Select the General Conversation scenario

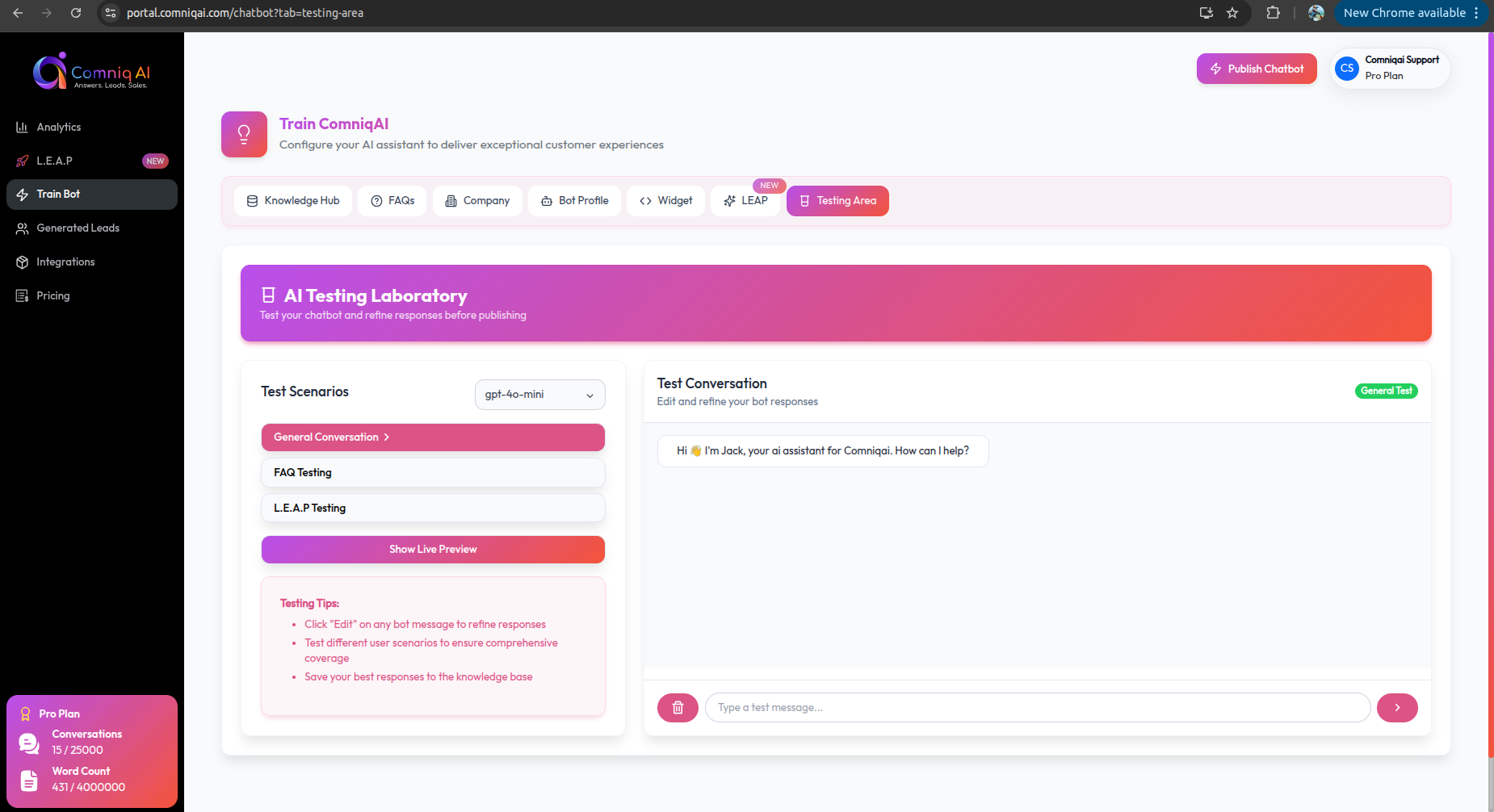[x=433, y=437]
